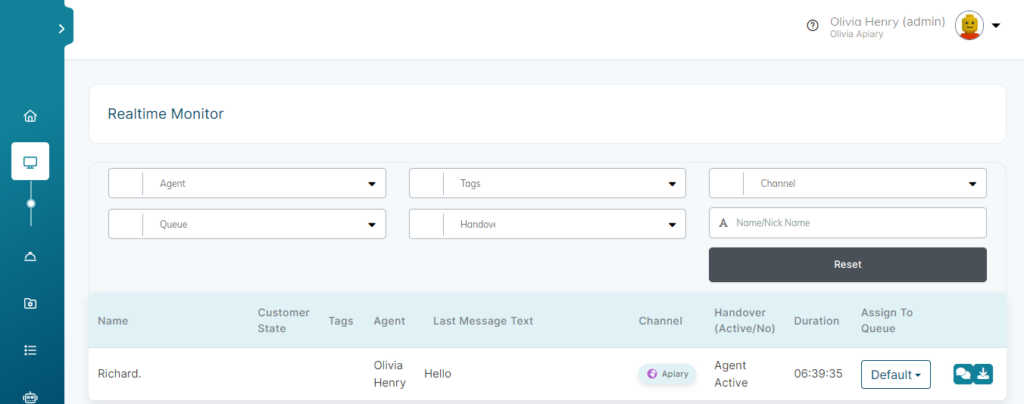Open the Agent filter dropdown
Viewport: 1024px width, 404px height.
click(x=247, y=183)
